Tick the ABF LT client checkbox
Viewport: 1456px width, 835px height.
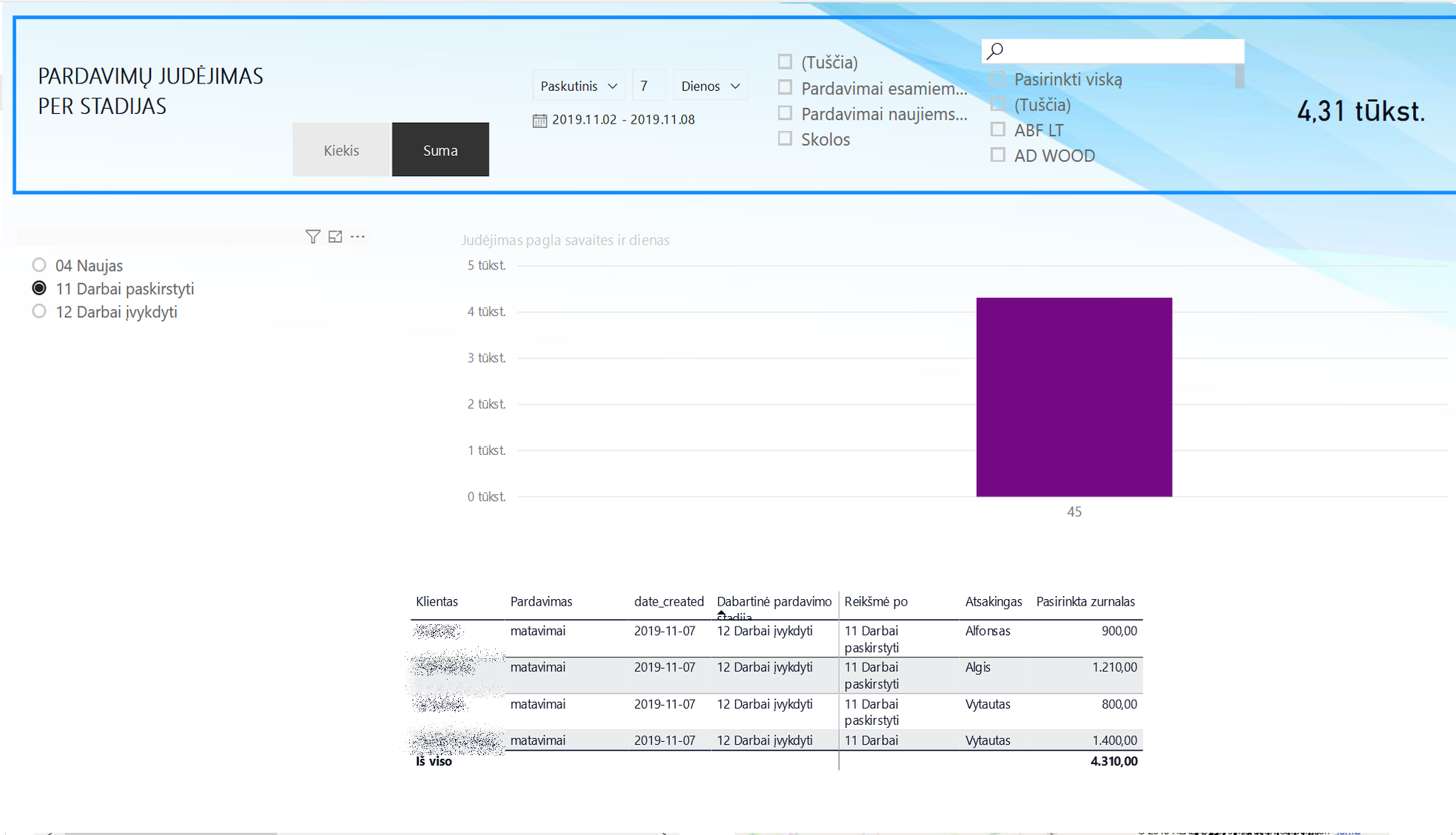tap(998, 129)
